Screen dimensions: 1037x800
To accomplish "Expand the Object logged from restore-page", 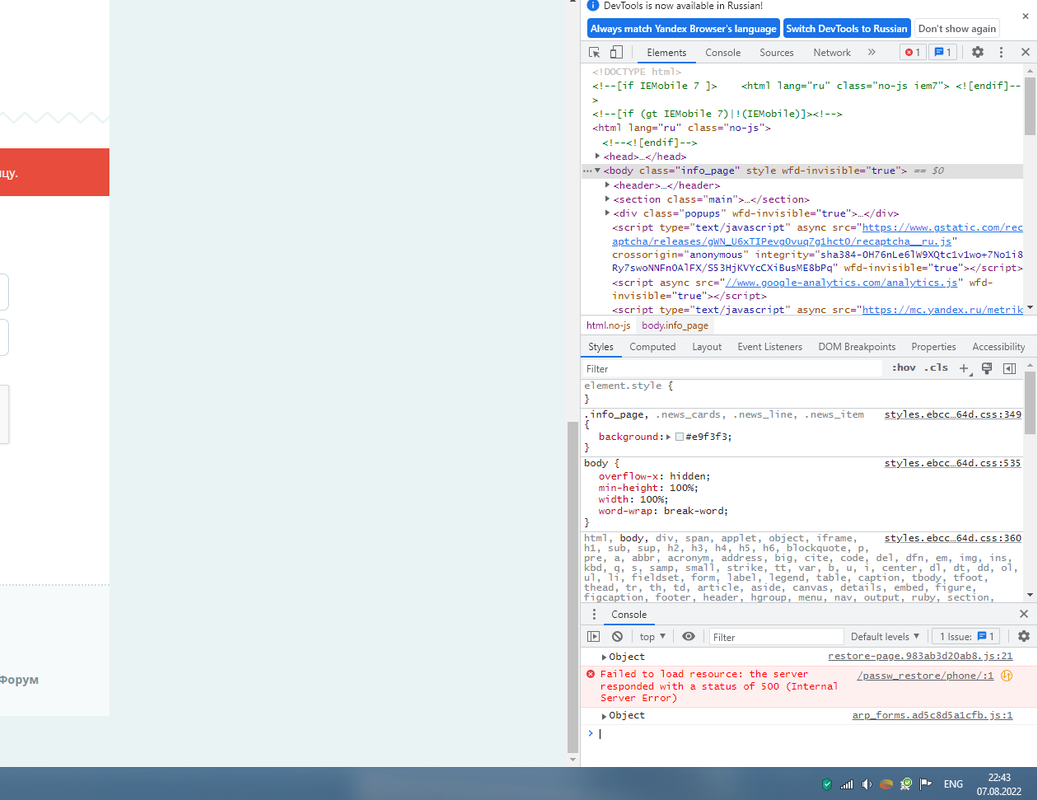I will (604, 657).
